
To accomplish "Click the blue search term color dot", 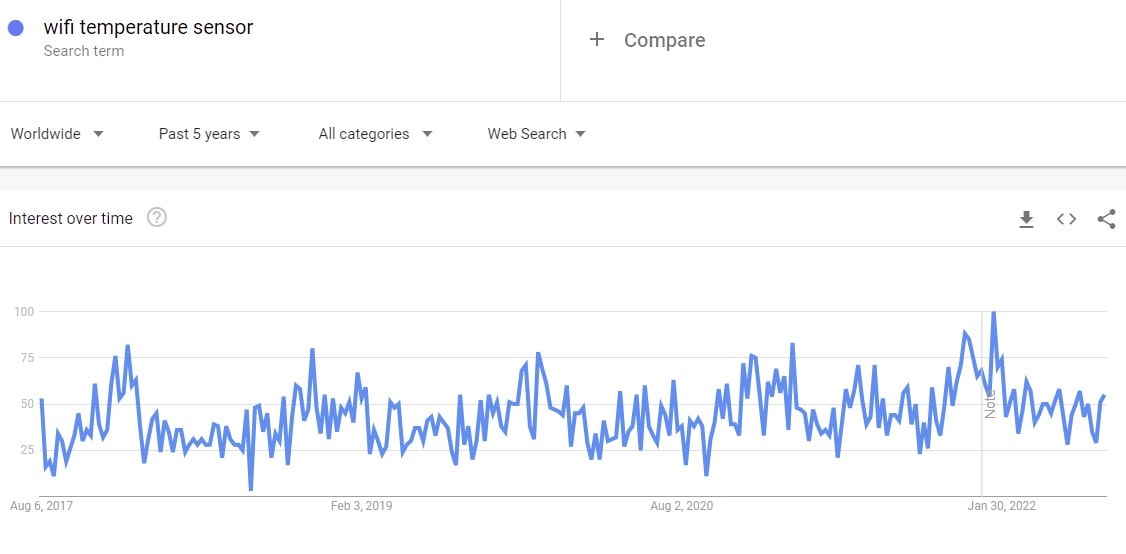I will click(16, 29).
